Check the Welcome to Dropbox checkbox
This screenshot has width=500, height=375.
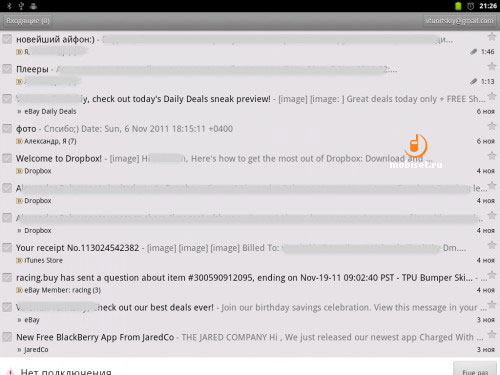tap(7, 158)
